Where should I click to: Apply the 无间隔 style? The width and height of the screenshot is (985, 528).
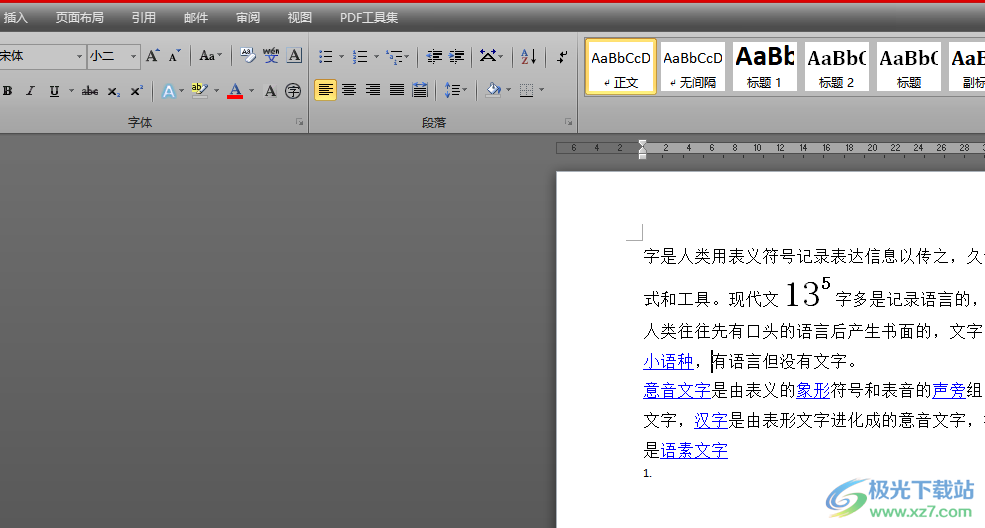693,67
